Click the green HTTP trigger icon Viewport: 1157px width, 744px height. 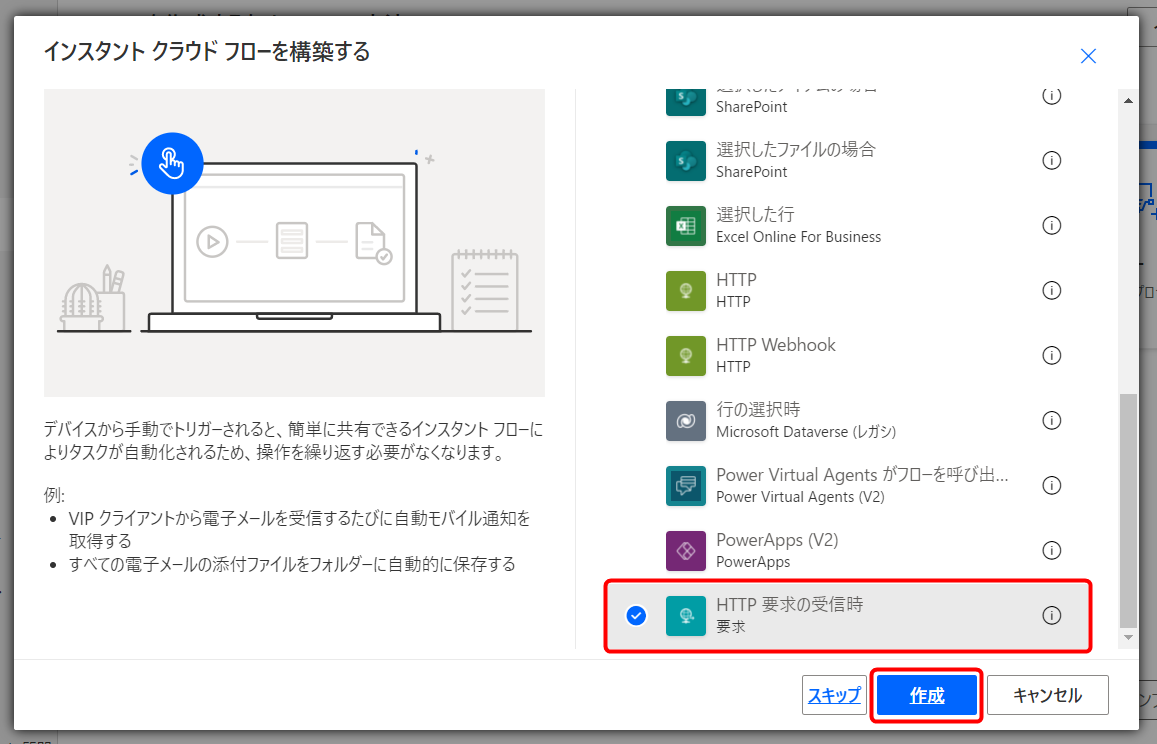tap(685, 290)
